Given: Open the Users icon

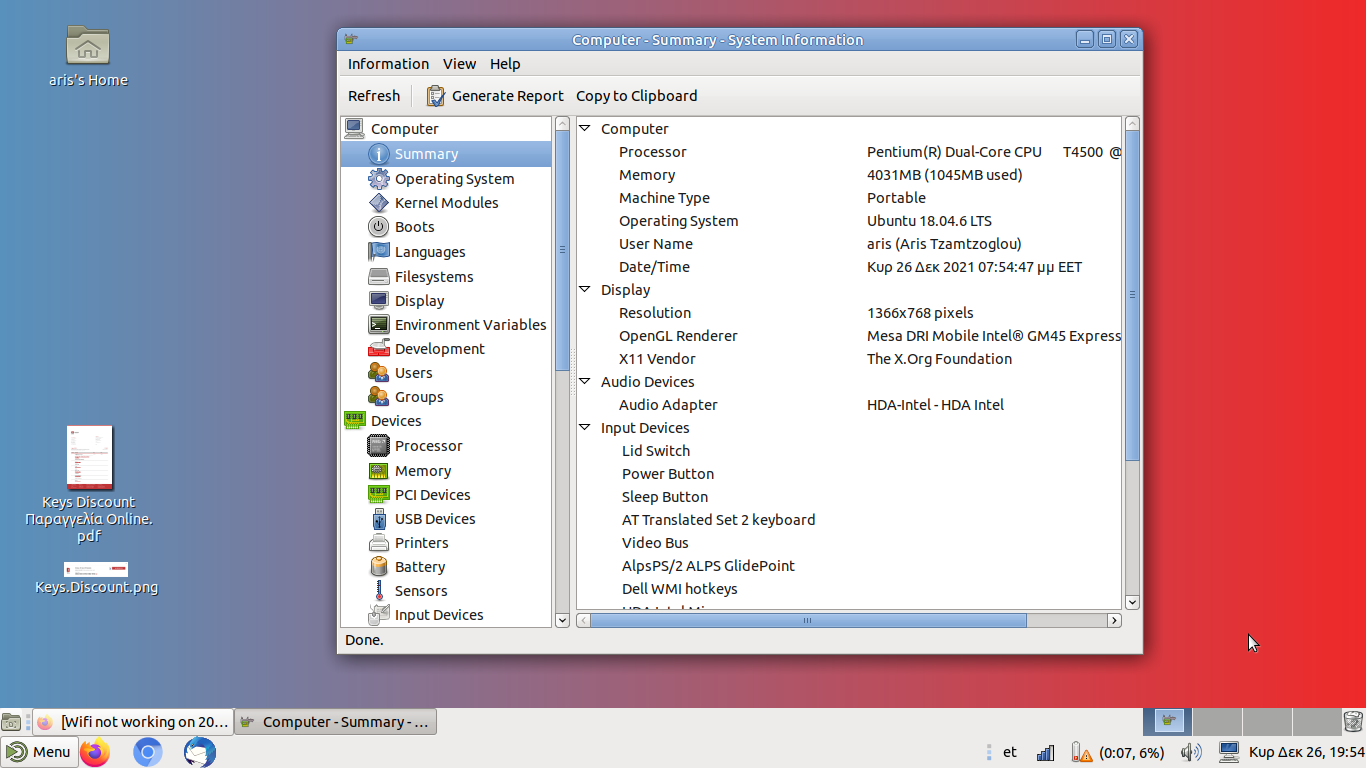Looking at the screenshot, I should [x=379, y=373].
